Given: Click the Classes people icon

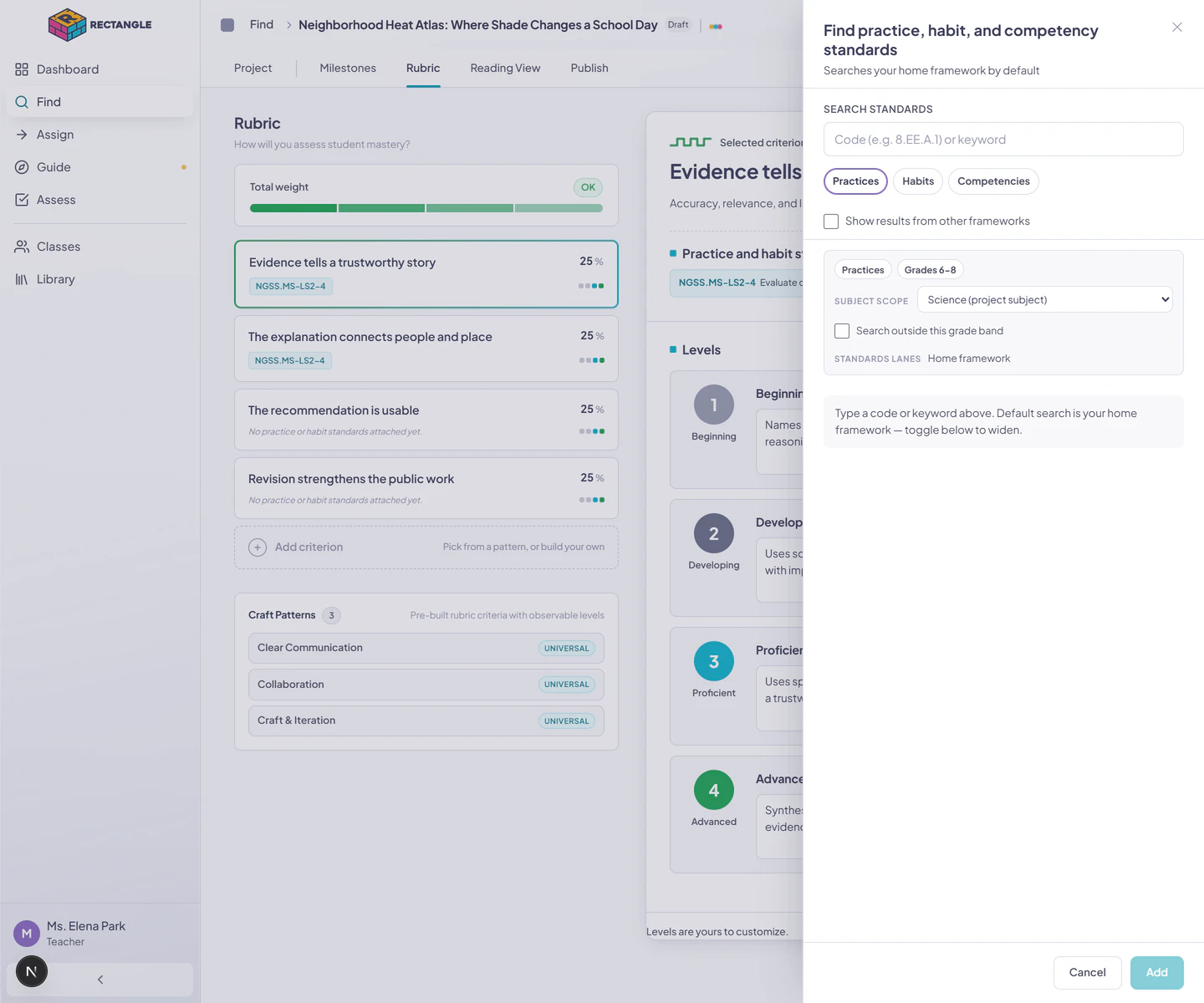Looking at the screenshot, I should pos(22,247).
